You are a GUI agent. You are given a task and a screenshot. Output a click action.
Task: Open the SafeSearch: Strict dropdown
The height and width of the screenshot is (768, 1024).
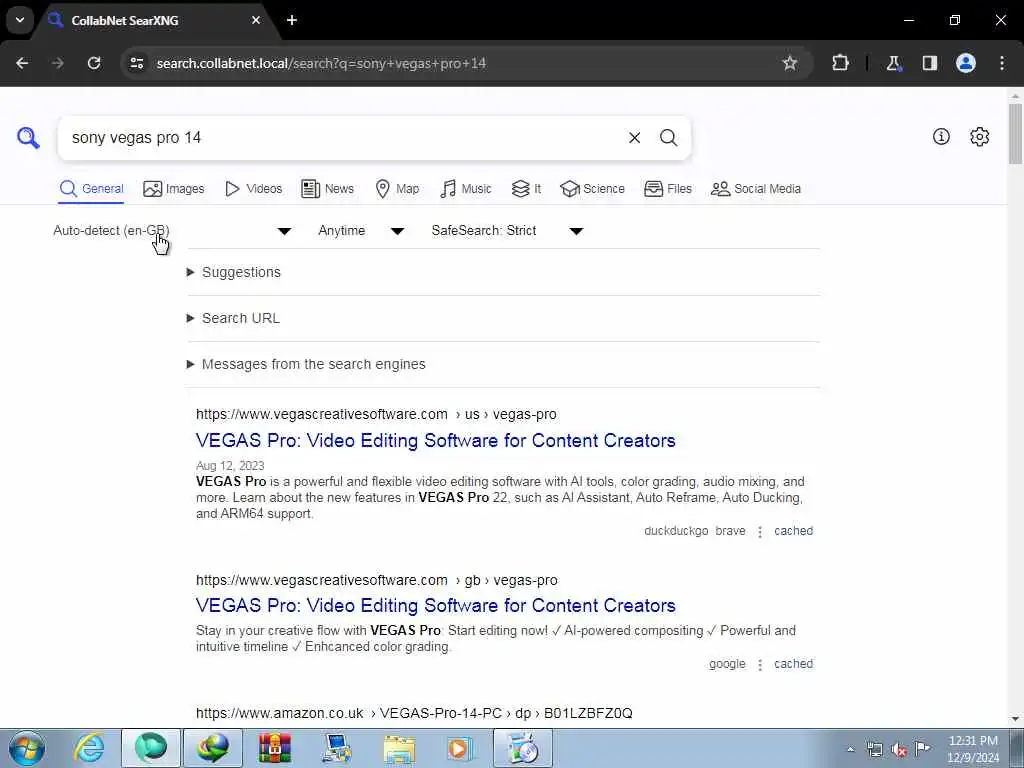(507, 231)
